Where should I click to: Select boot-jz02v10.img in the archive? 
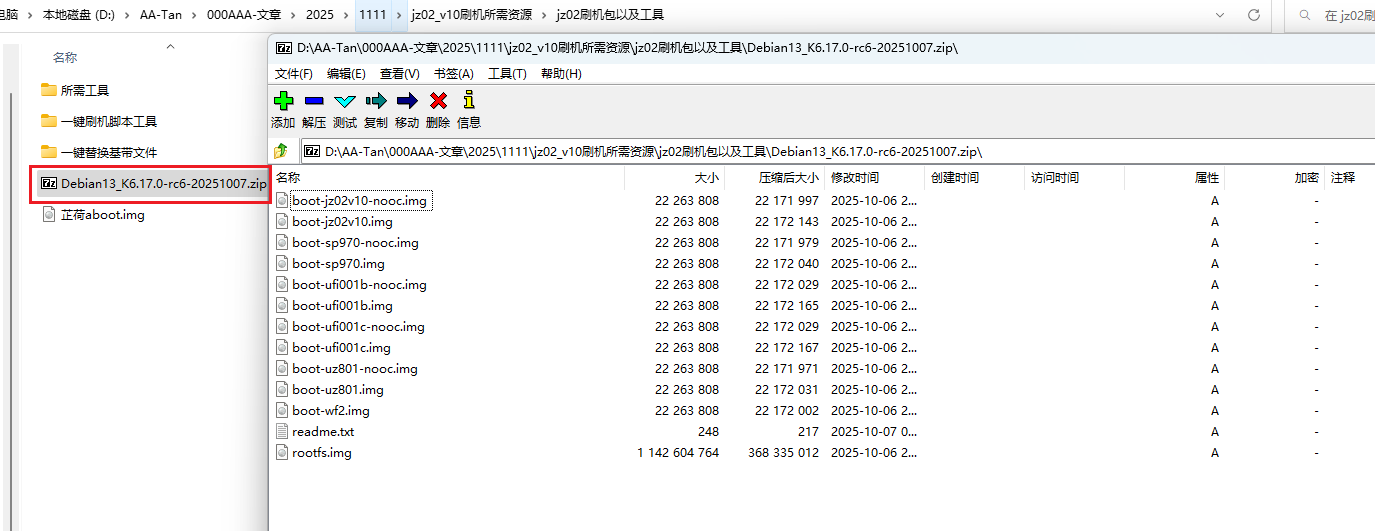342,222
